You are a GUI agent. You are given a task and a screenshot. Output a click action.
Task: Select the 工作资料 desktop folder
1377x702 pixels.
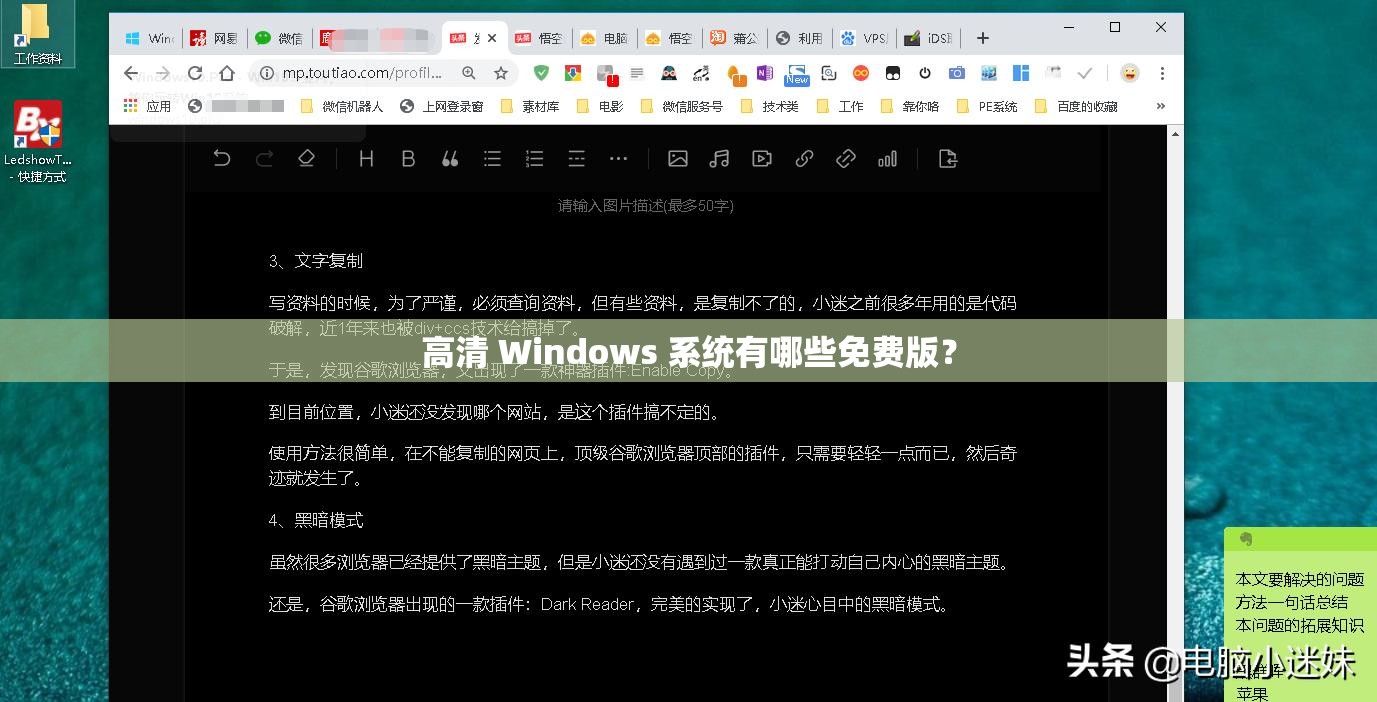(38, 34)
